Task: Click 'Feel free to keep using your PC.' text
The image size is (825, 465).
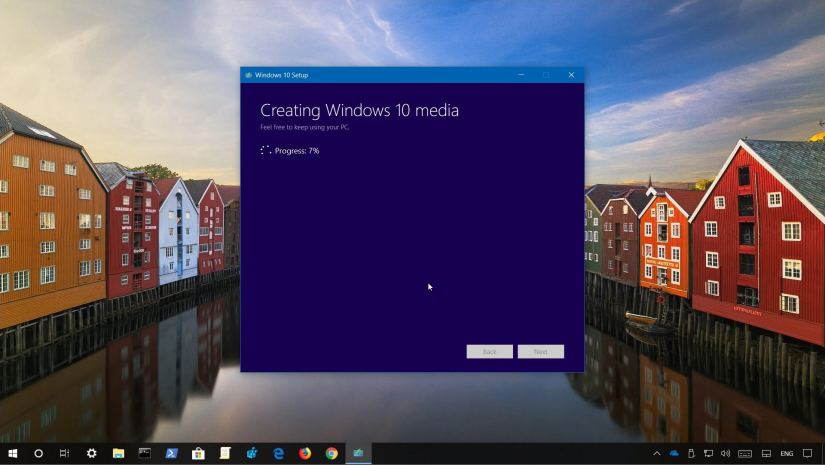Action: [x=305, y=127]
